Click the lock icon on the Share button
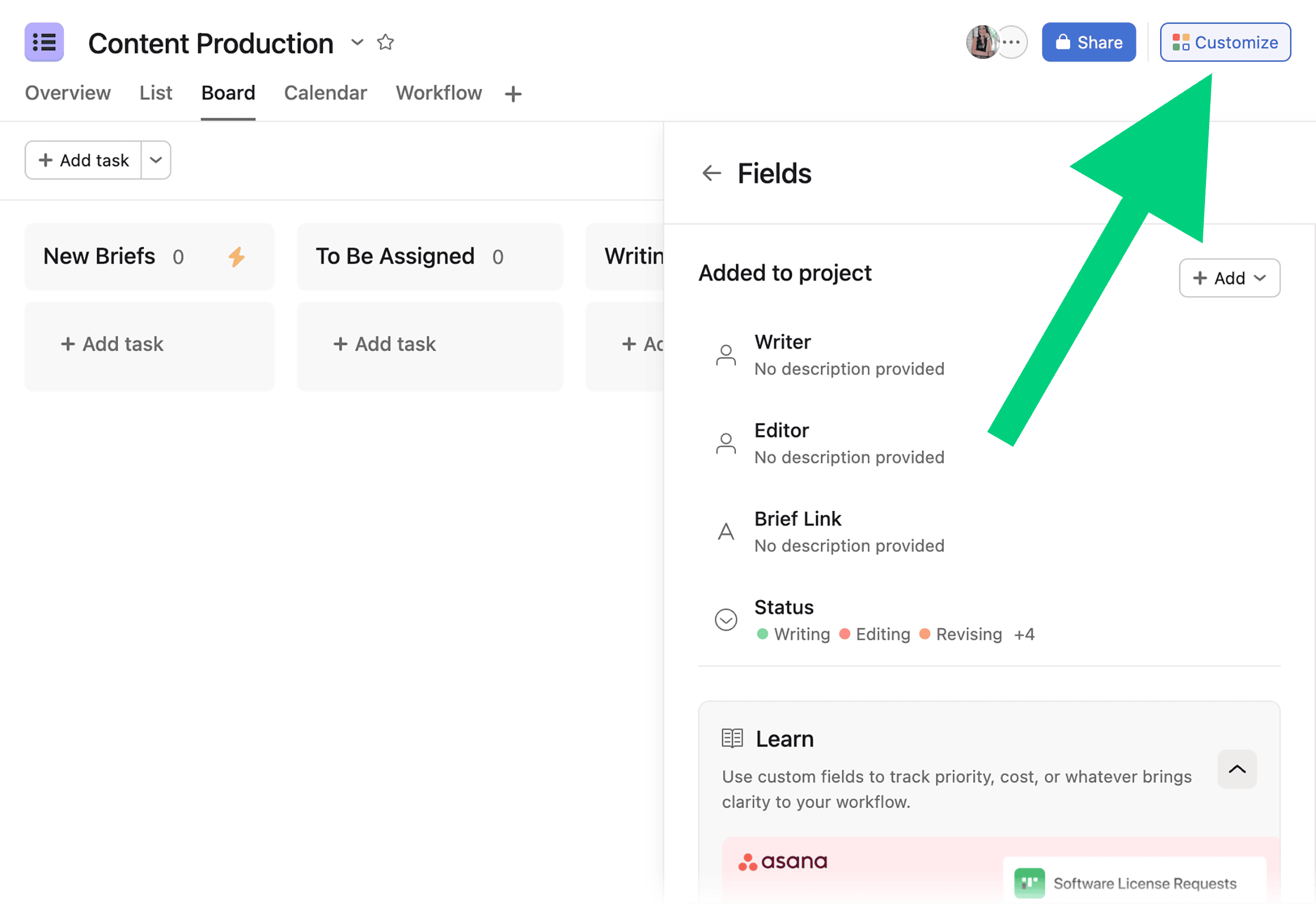This screenshot has height=904, width=1316. (x=1063, y=42)
